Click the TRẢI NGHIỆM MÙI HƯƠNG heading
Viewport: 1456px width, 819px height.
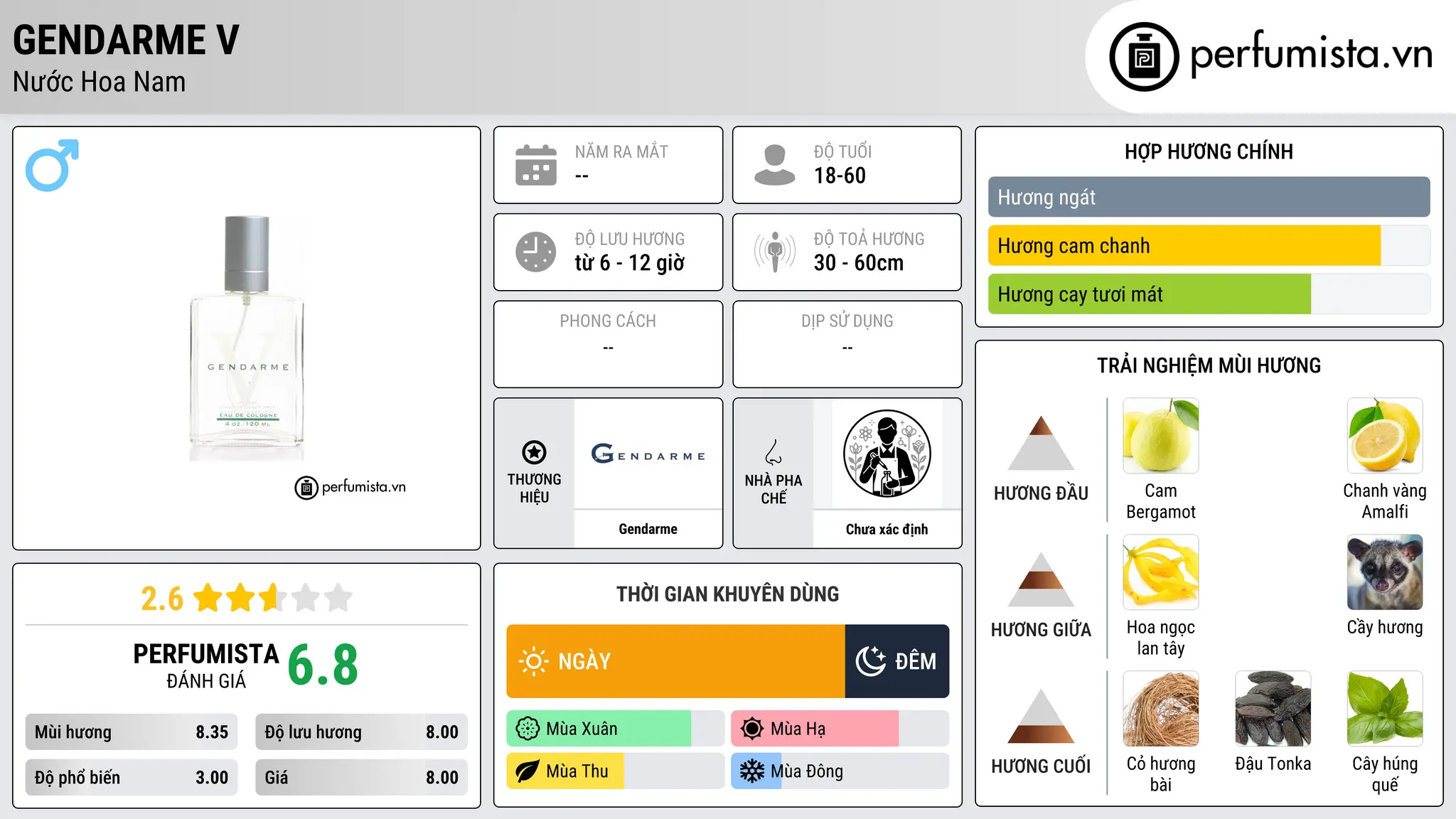point(1209,365)
